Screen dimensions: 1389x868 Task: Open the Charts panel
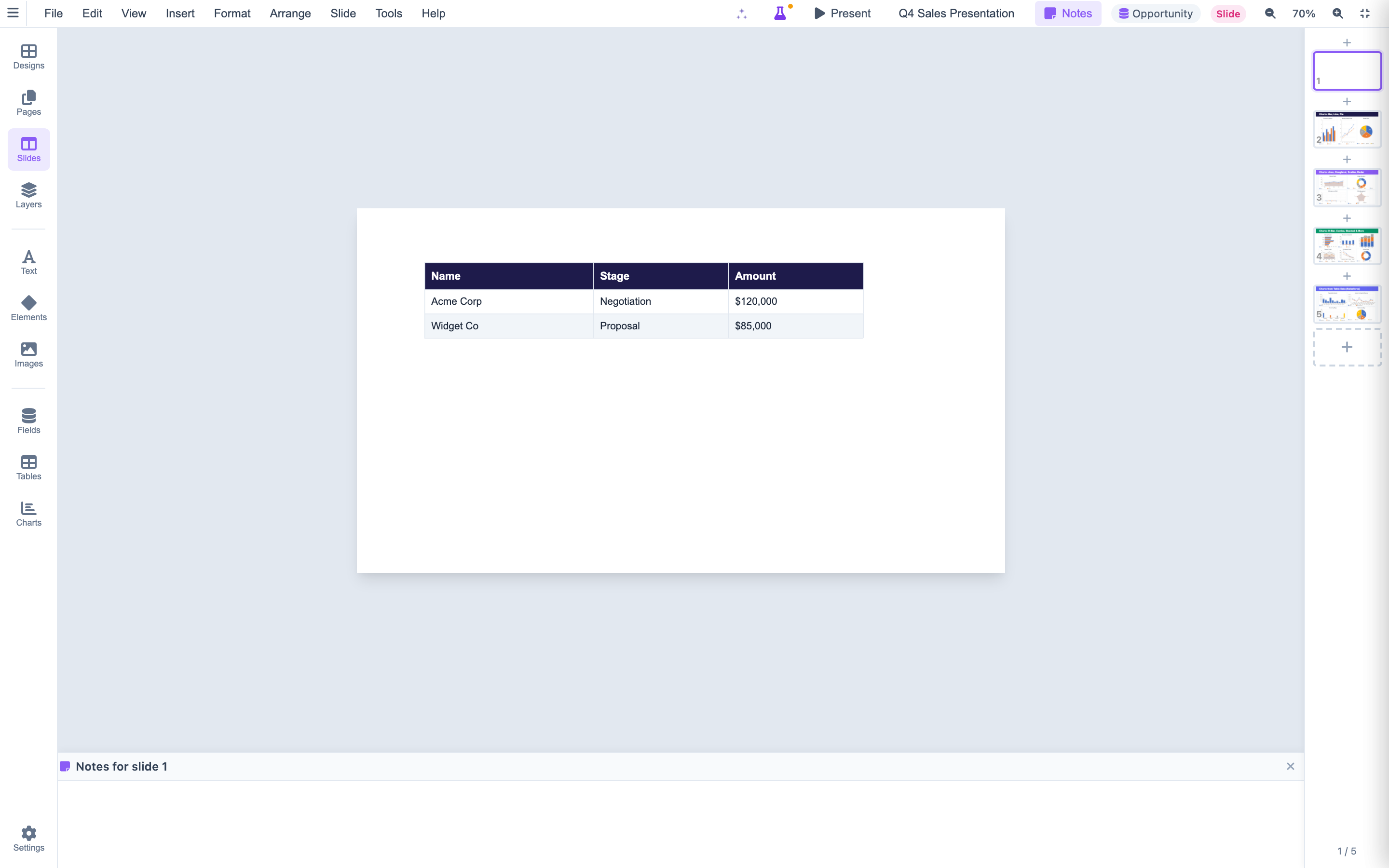[x=28, y=513]
